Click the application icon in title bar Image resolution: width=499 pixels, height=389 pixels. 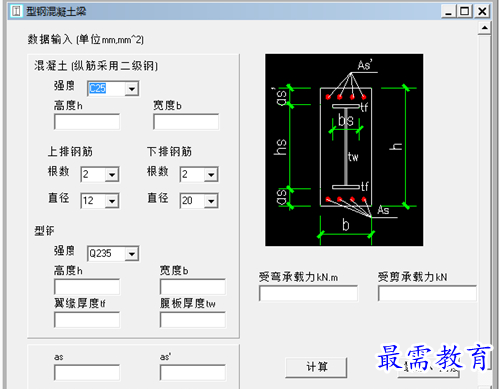pyautogui.click(x=16, y=11)
